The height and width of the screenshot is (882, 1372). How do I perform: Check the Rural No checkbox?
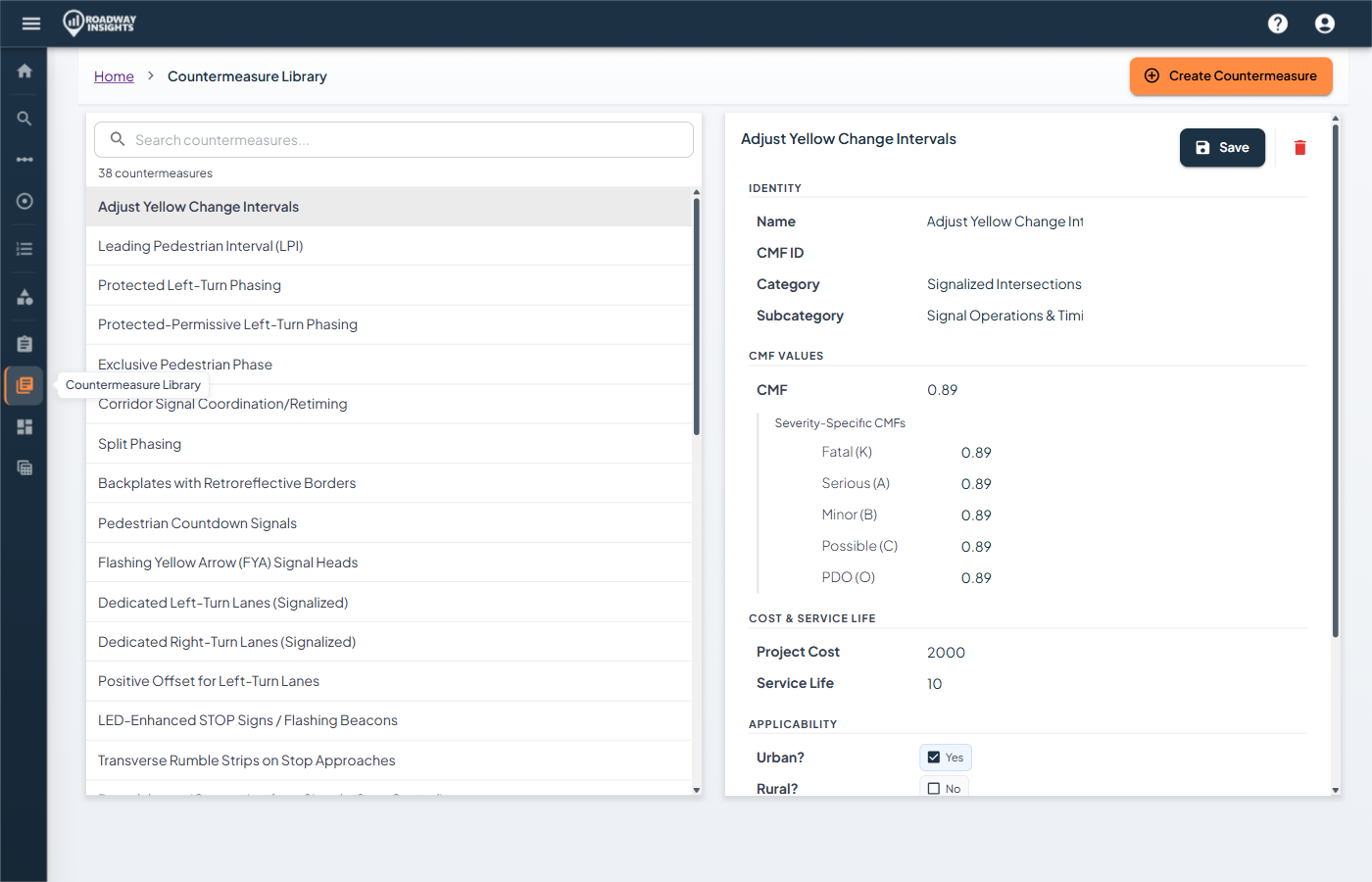pyautogui.click(x=932, y=787)
